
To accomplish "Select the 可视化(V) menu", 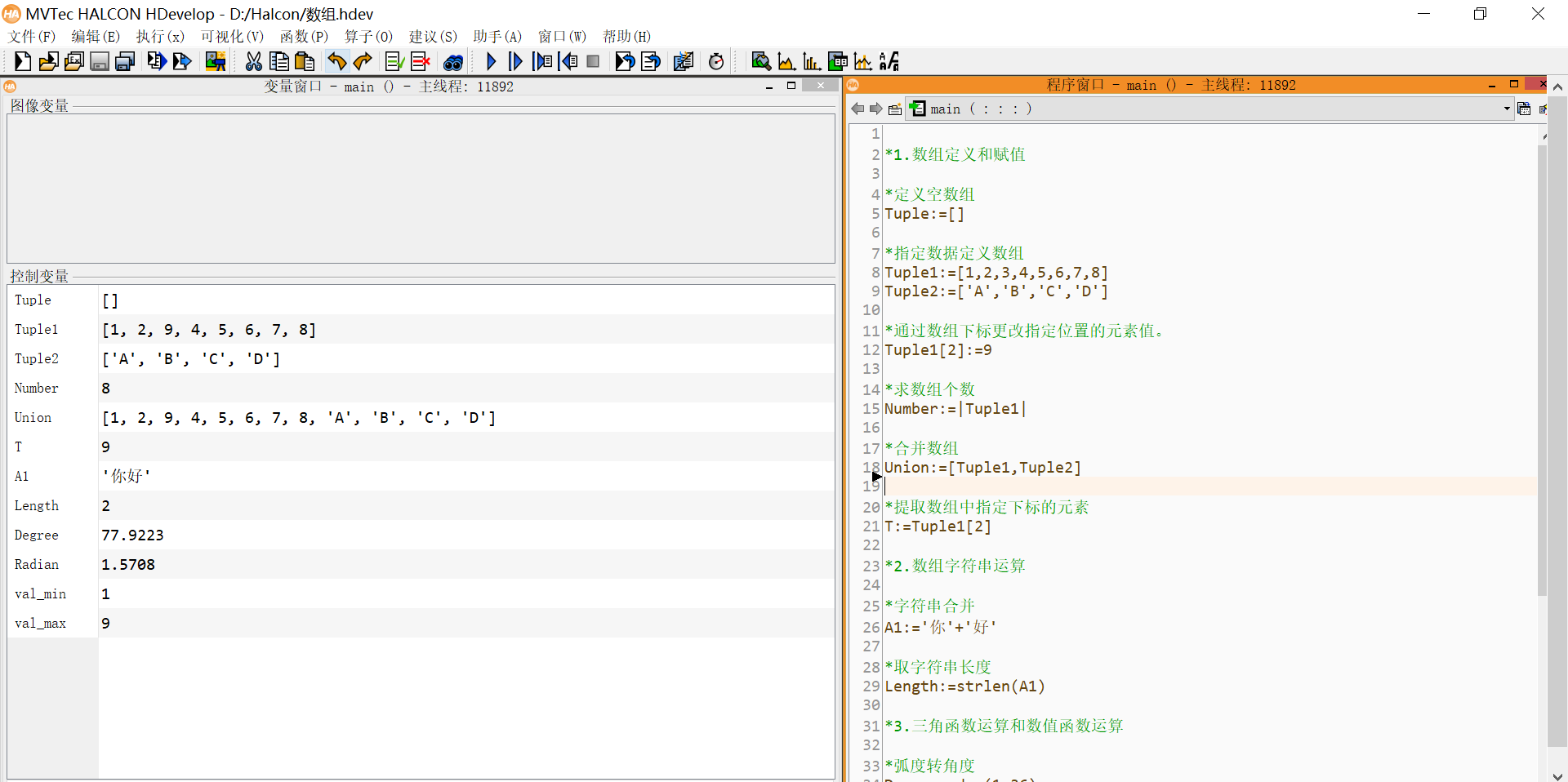I will pos(232,37).
